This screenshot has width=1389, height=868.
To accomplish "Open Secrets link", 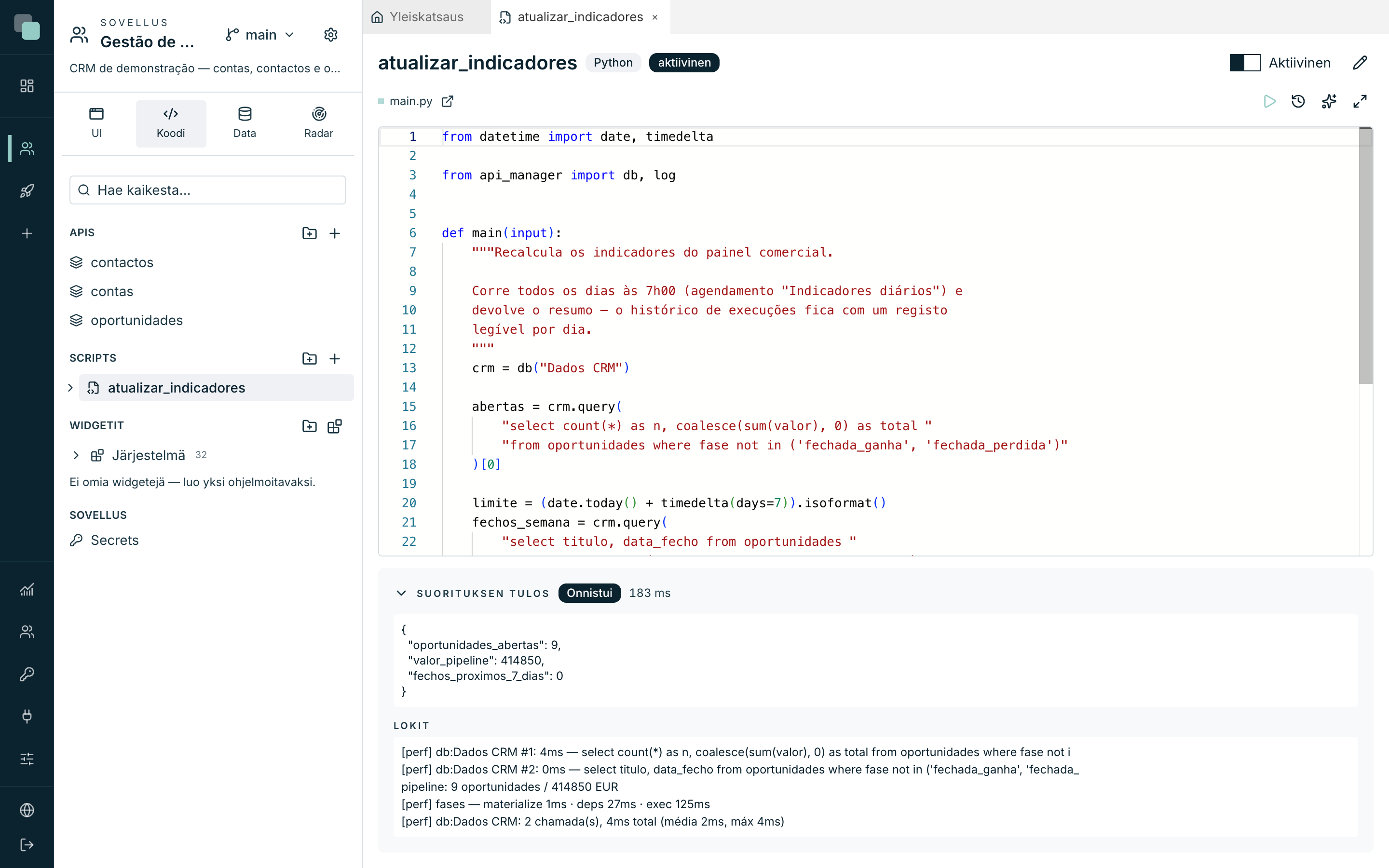I will 114,540.
